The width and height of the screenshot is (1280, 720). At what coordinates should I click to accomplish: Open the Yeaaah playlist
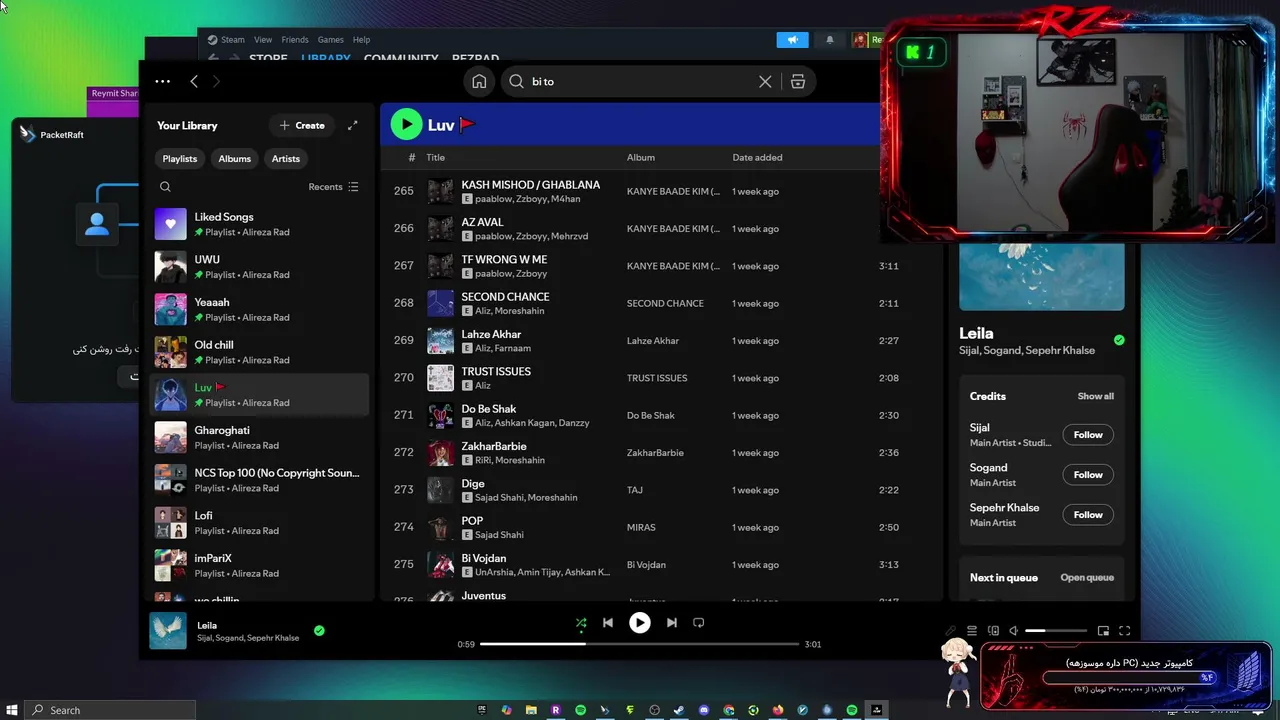click(259, 310)
